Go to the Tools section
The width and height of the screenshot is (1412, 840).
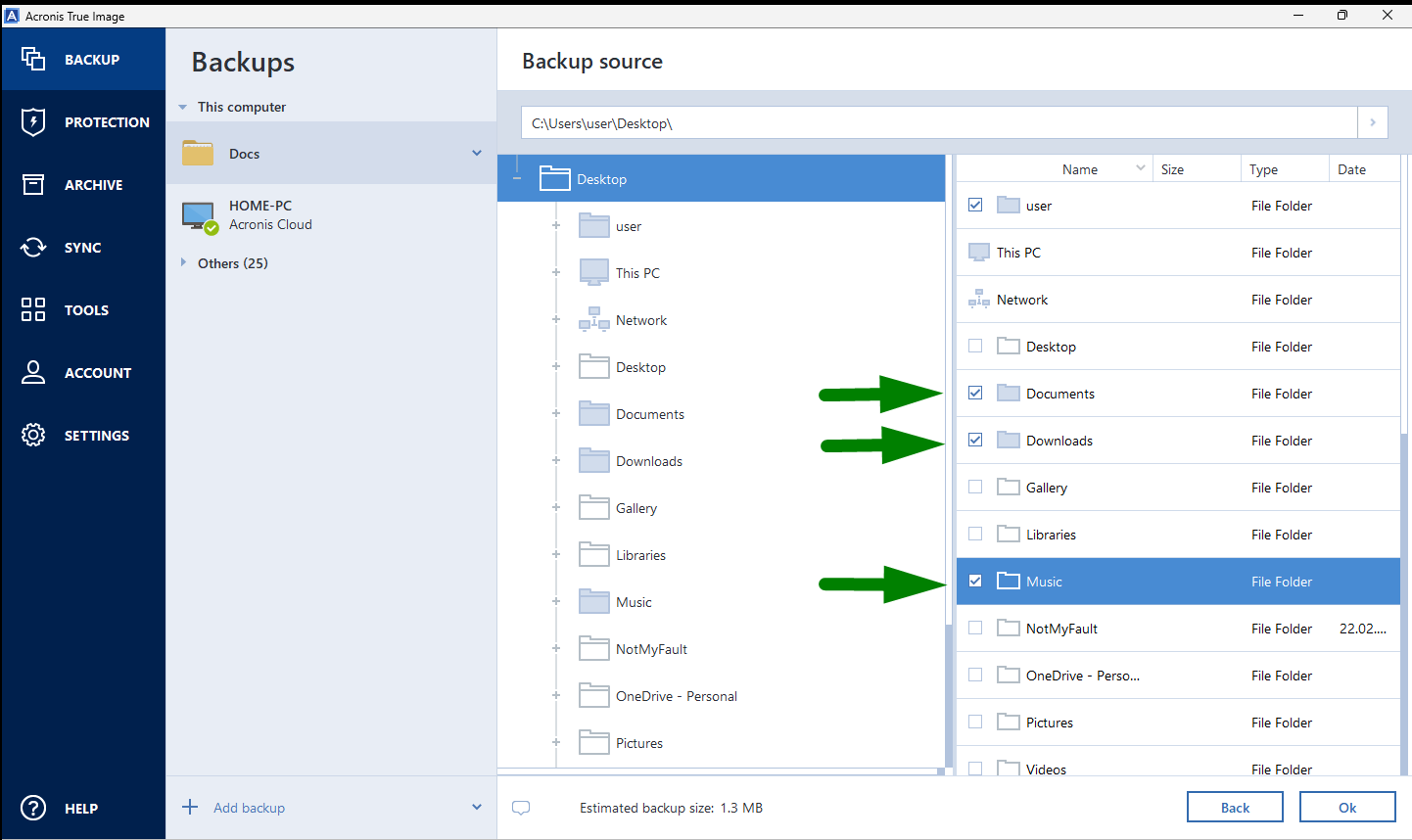coord(82,309)
